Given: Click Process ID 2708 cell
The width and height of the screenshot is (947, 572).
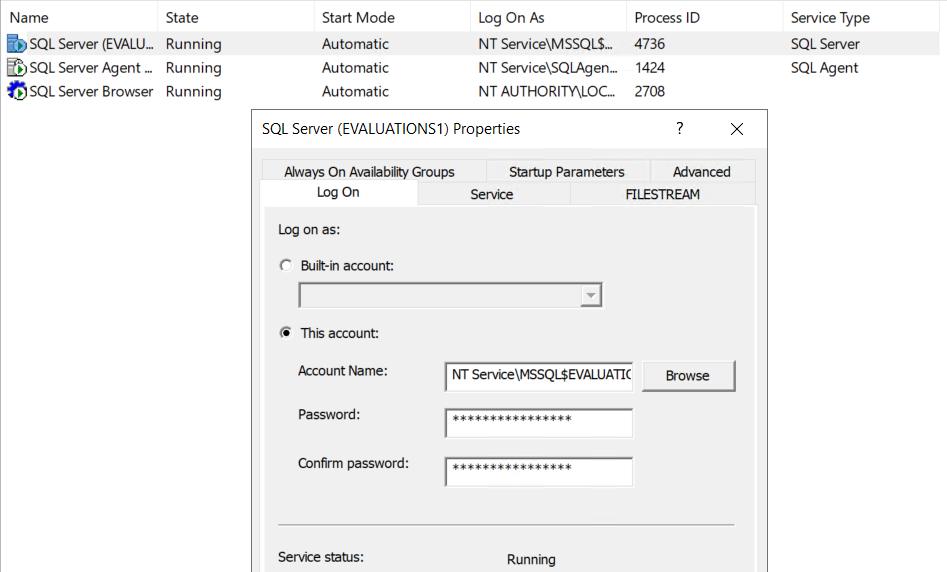Looking at the screenshot, I should [649, 91].
